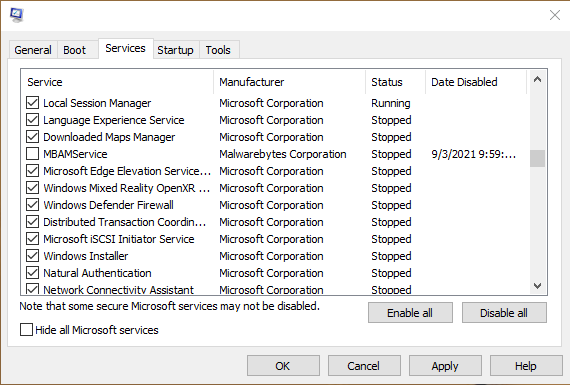Viewport: 570px width, 385px height.
Task: Confirm with the OK button
Action: pyautogui.click(x=283, y=366)
